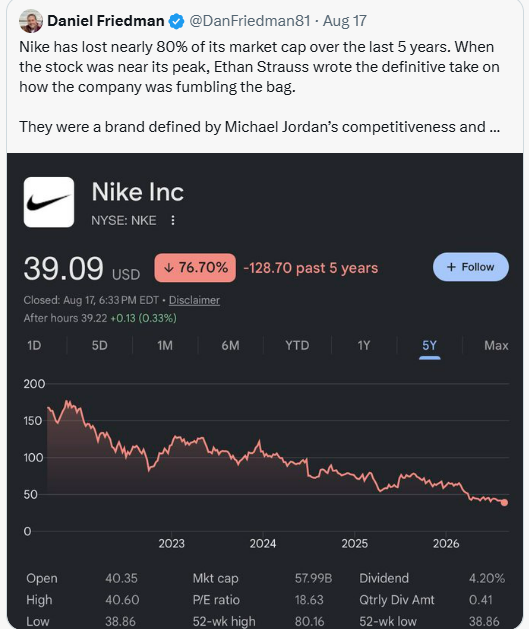Switch chart to 6M range
Viewport: 529px width, 629px height.
pos(230,345)
